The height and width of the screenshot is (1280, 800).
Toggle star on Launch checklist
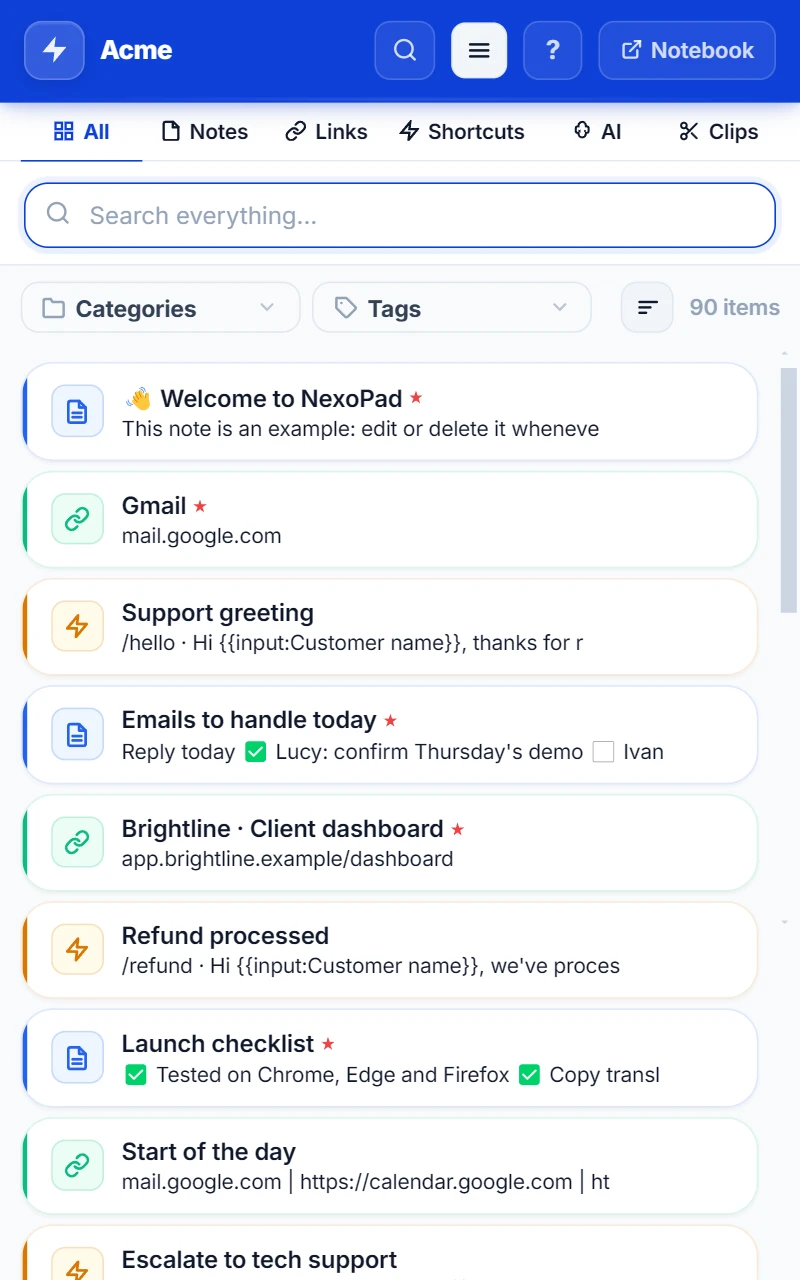(x=328, y=1044)
